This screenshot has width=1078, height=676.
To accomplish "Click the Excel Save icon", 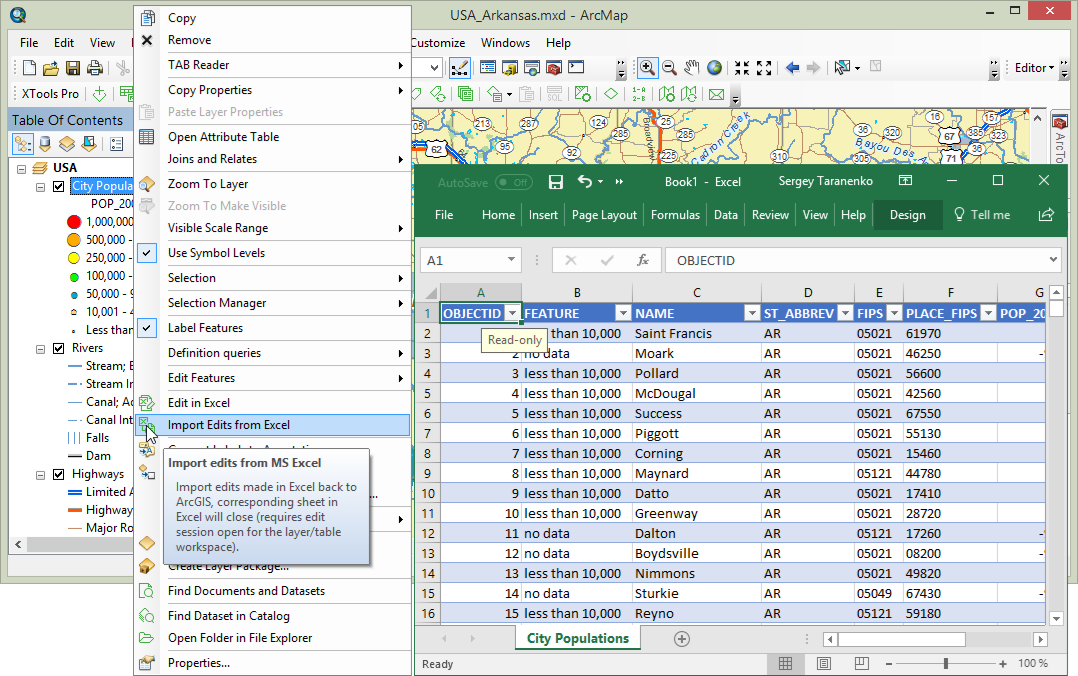I will pyautogui.click(x=556, y=182).
